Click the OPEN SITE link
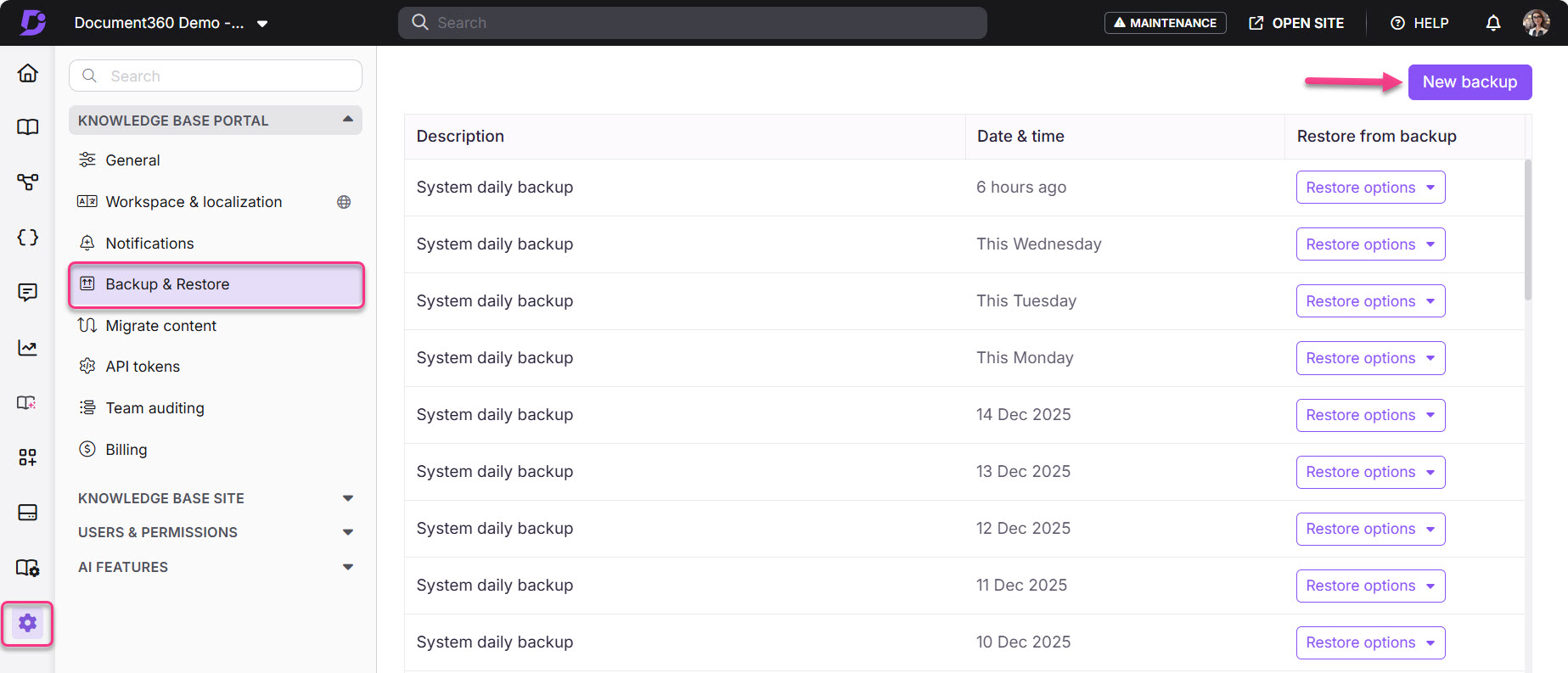The image size is (1568, 673). [x=1296, y=23]
